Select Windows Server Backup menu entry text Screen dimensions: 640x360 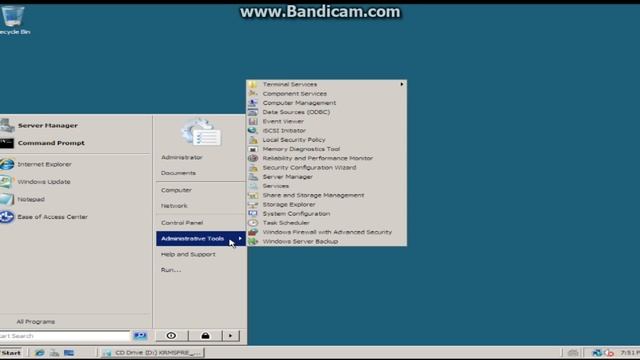(300, 241)
